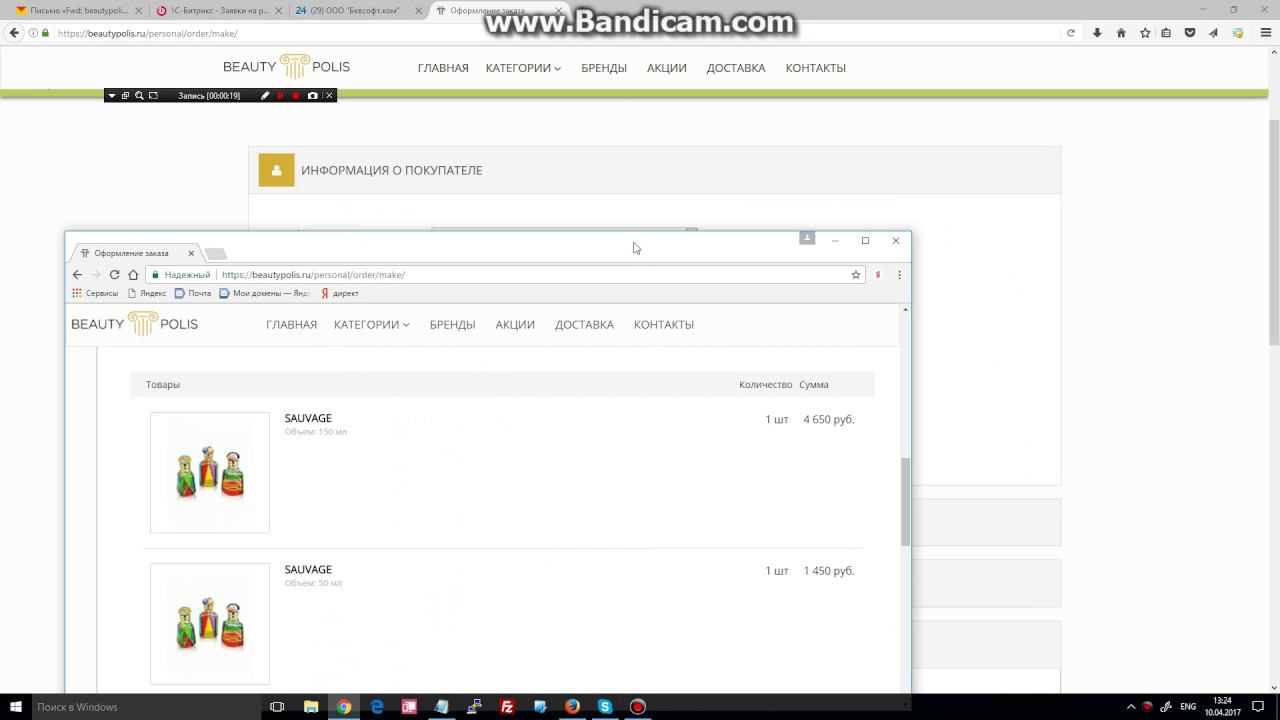Click Beauty Polis logo in Firefox page
This screenshot has height=720, width=1280.
click(286, 67)
